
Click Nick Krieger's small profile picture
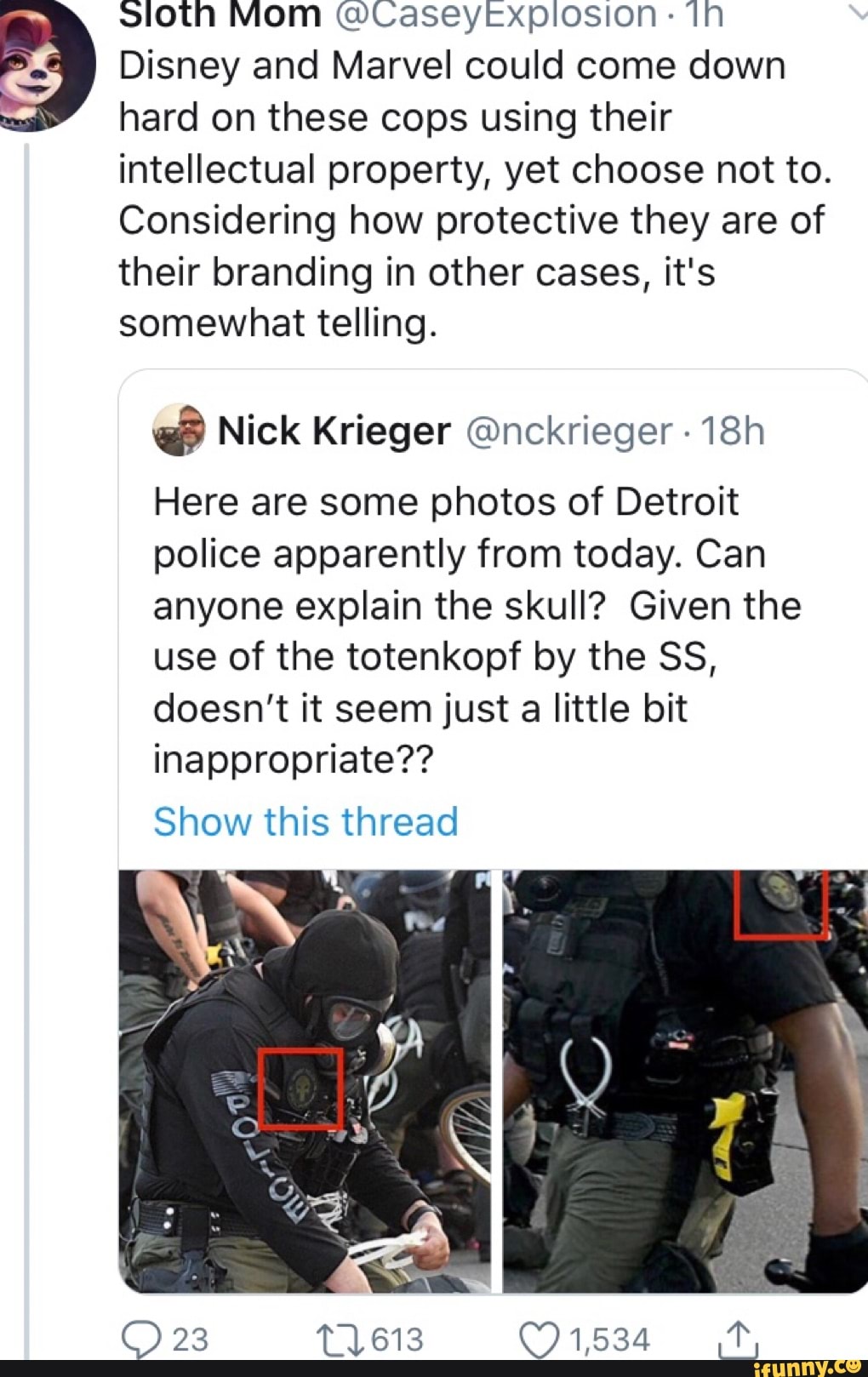[178, 431]
